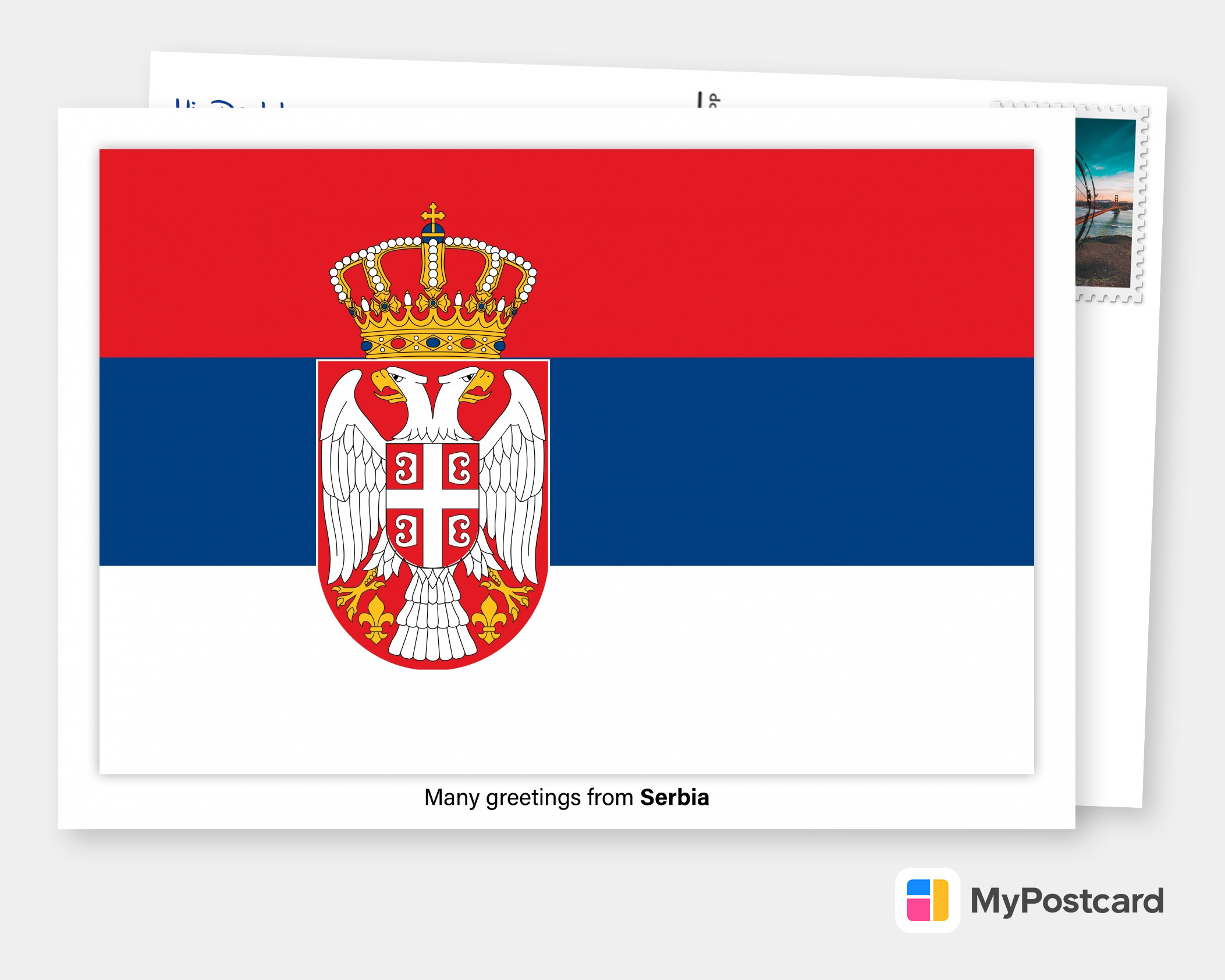Click the double-headed eagle coat of arms

433,514
